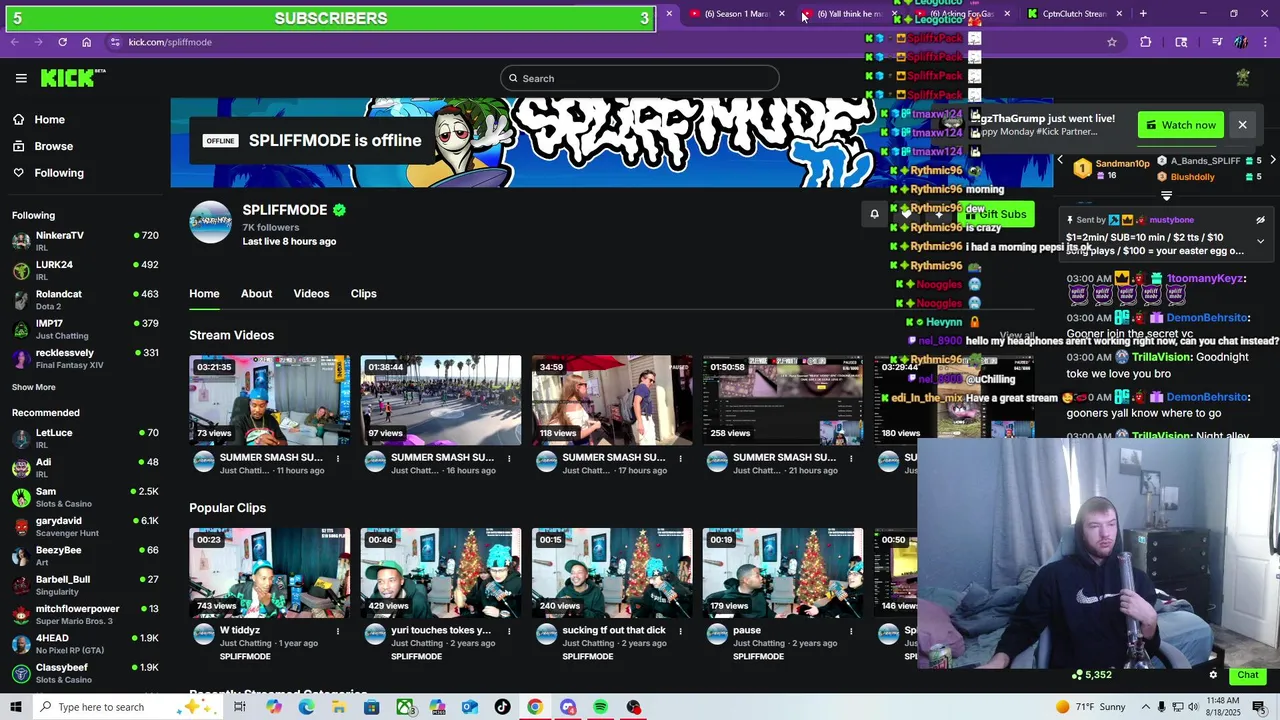Screen dimensions: 1280x720
Task: Open the 00:19 pause clip thumbnail
Action: click(783, 573)
